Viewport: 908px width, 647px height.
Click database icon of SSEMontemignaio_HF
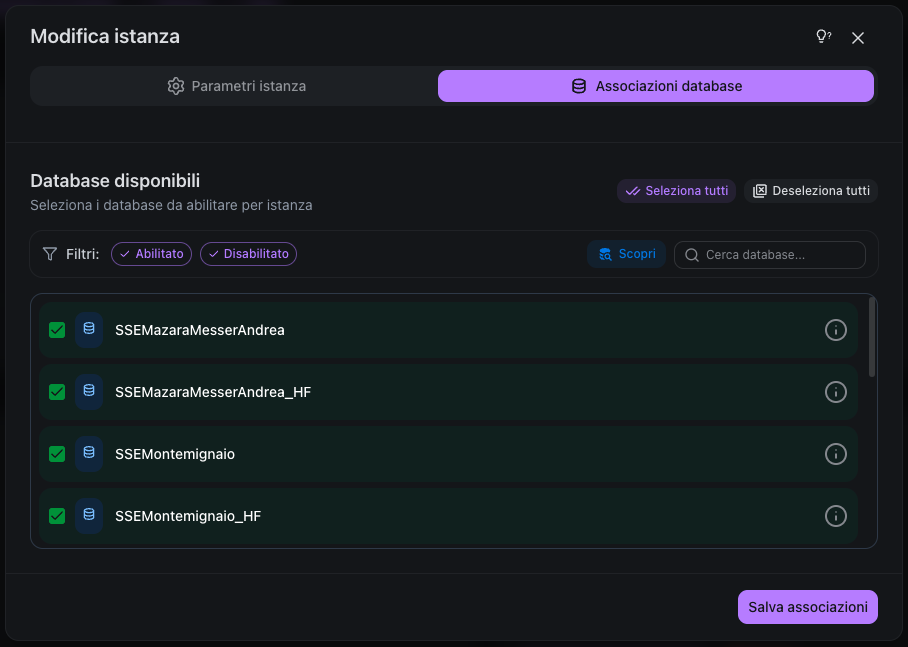89,516
